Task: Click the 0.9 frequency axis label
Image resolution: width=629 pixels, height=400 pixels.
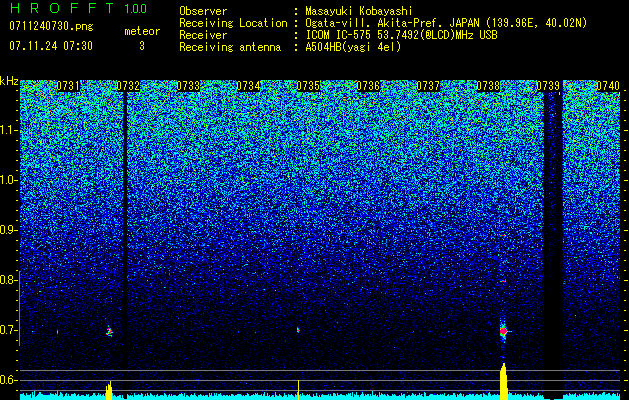Action: click(x=9, y=230)
